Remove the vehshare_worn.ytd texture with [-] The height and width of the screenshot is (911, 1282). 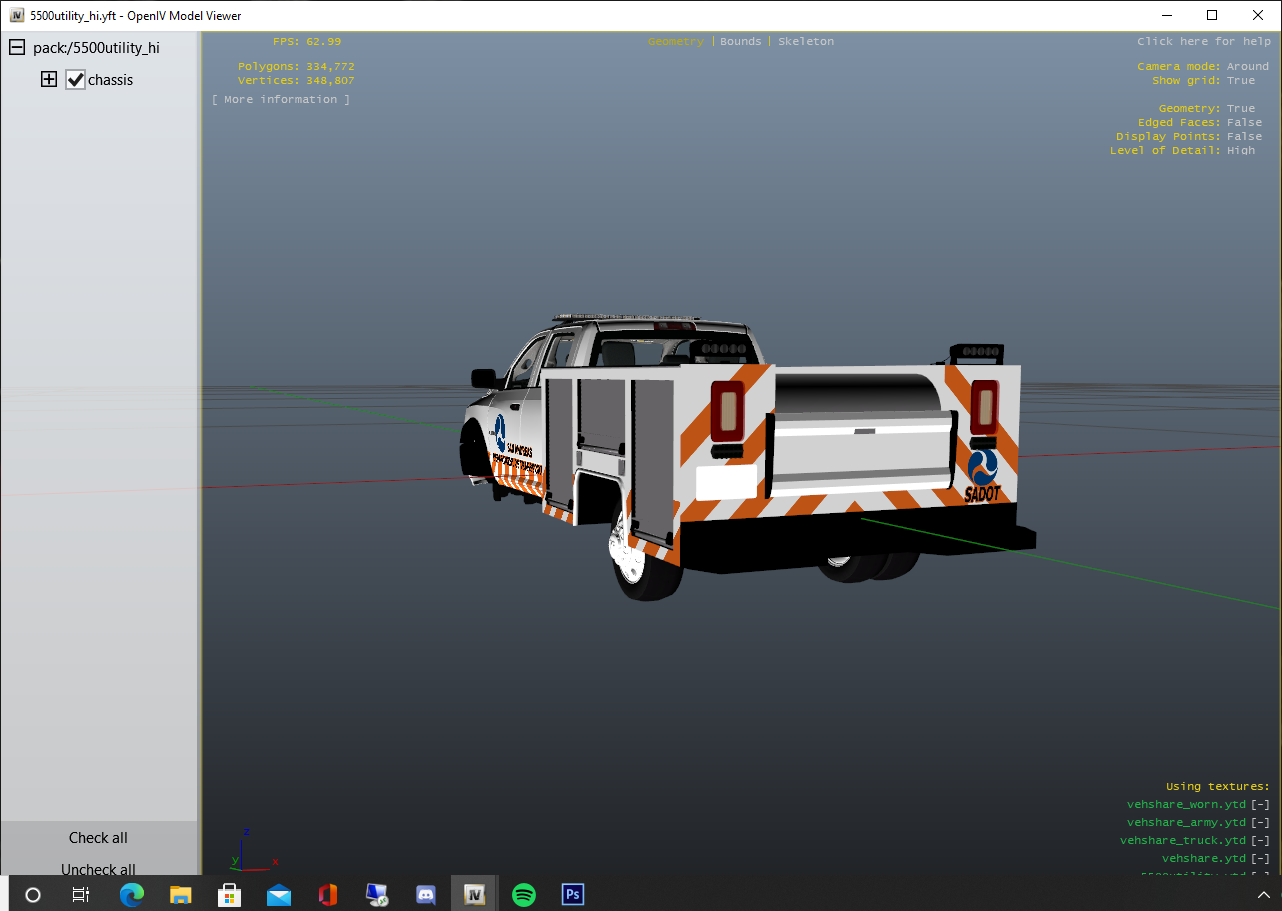coord(1260,804)
